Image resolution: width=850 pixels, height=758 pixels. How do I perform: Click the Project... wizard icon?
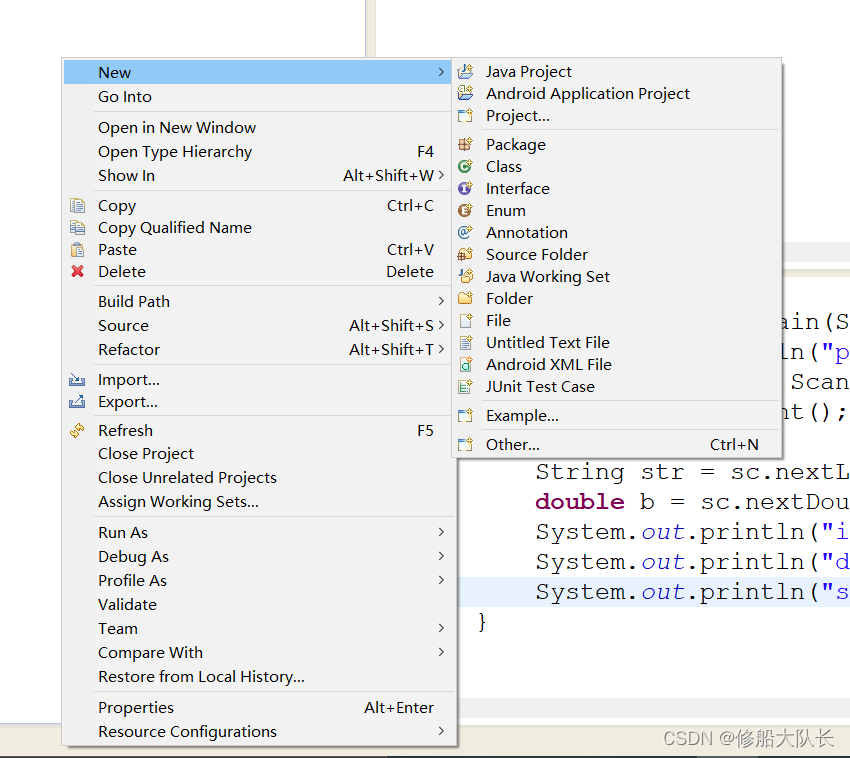pos(466,115)
